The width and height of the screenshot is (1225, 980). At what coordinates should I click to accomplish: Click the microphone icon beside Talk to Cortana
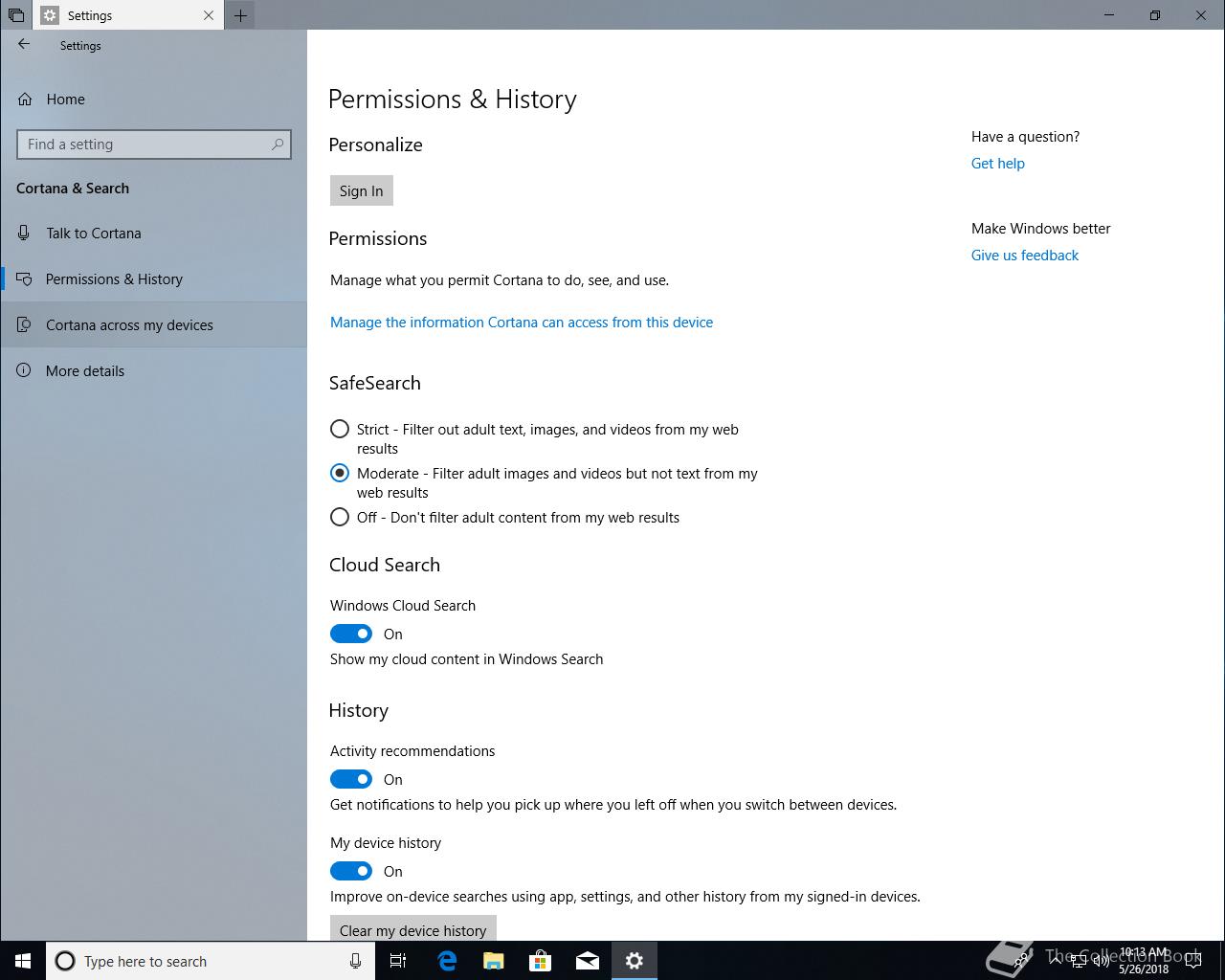click(24, 234)
